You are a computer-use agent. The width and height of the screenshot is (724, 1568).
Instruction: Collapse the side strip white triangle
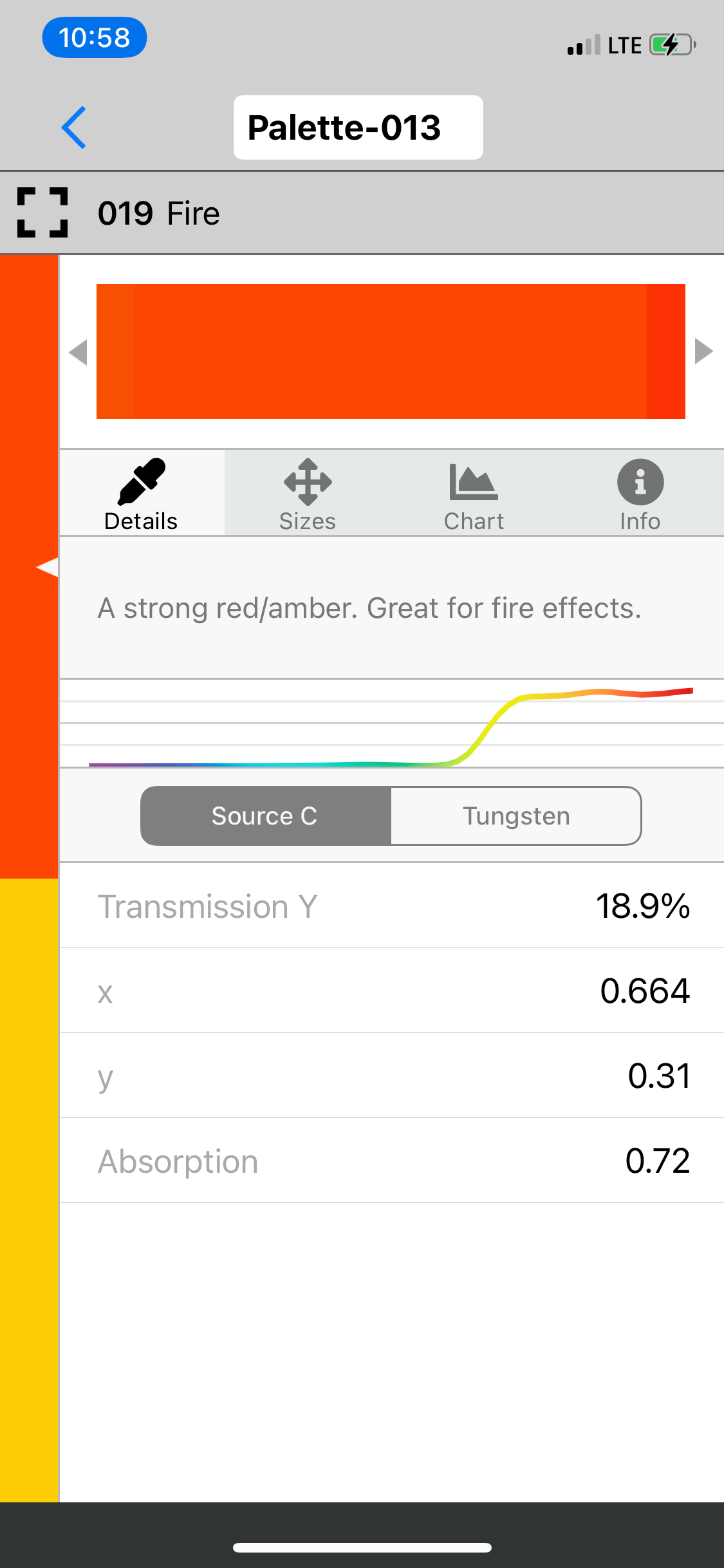48,567
